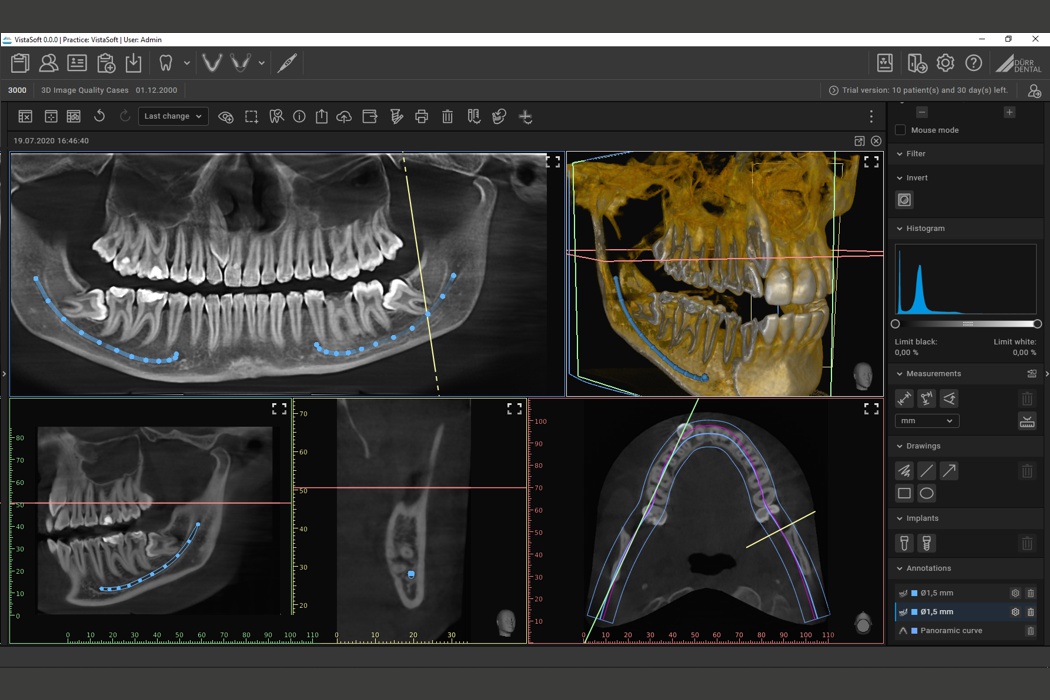Toggle the Invert image button

[904, 200]
